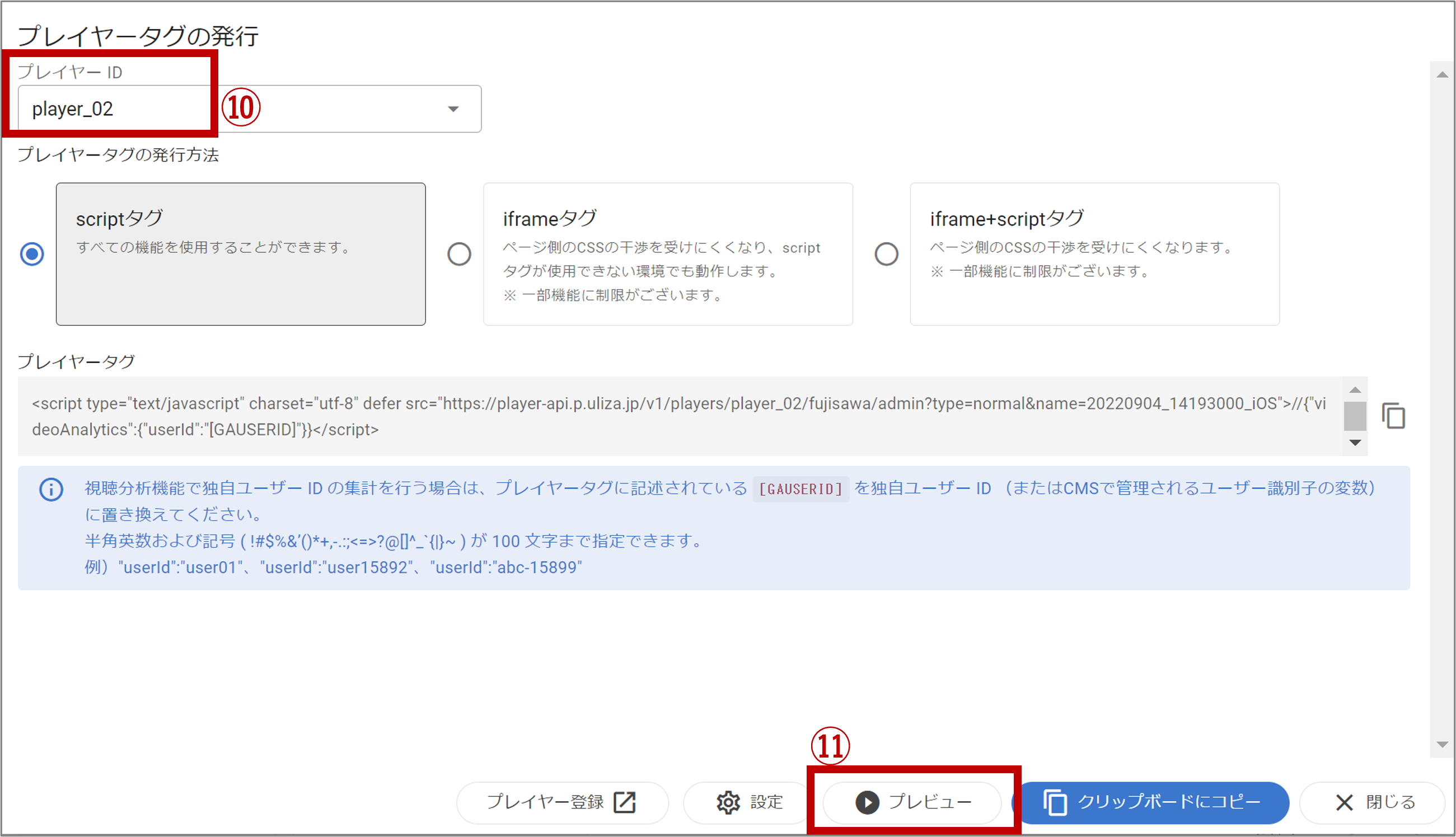Click the preview button

click(912, 802)
